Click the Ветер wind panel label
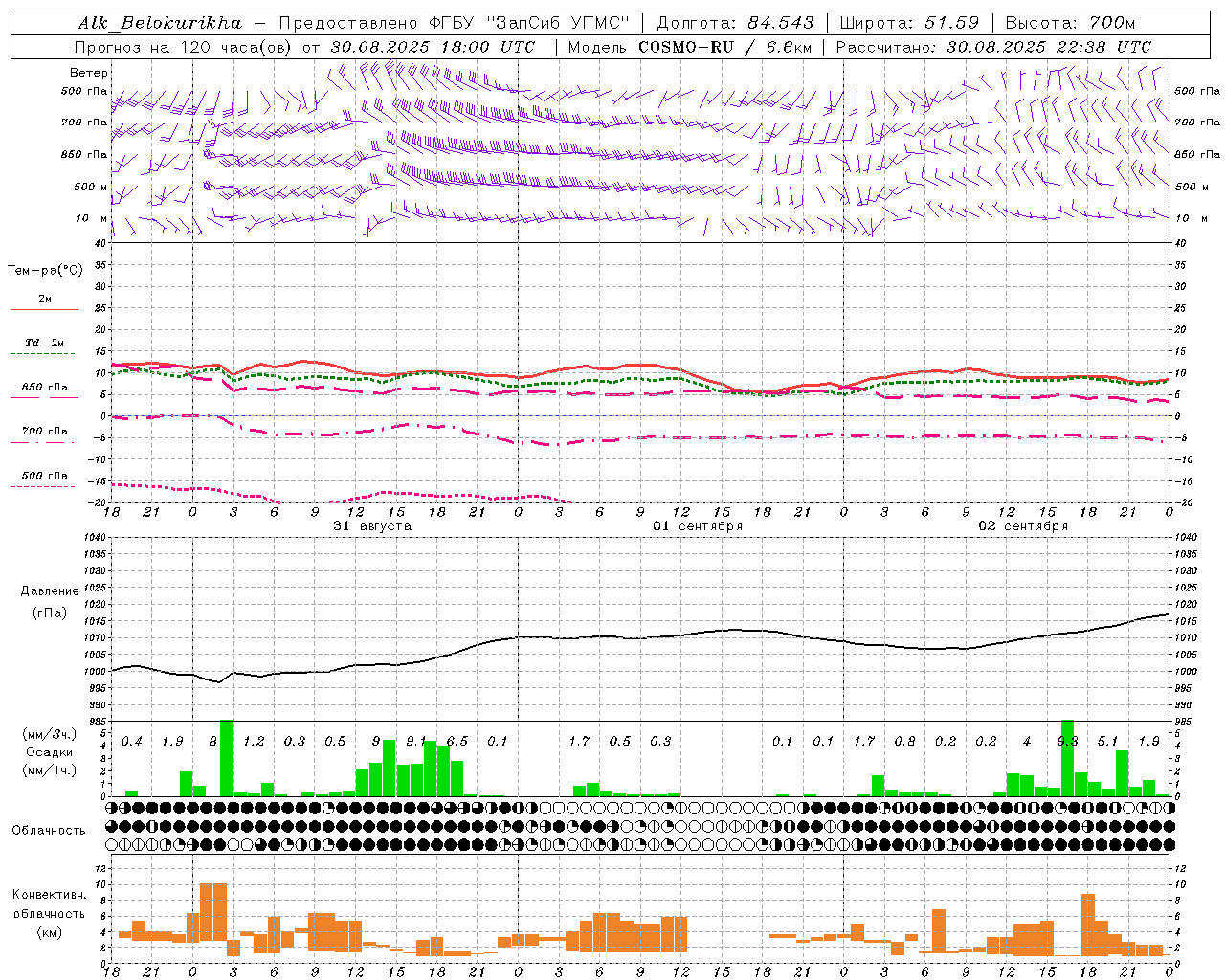The image size is (1225, 980). click(x=89, y=73)
